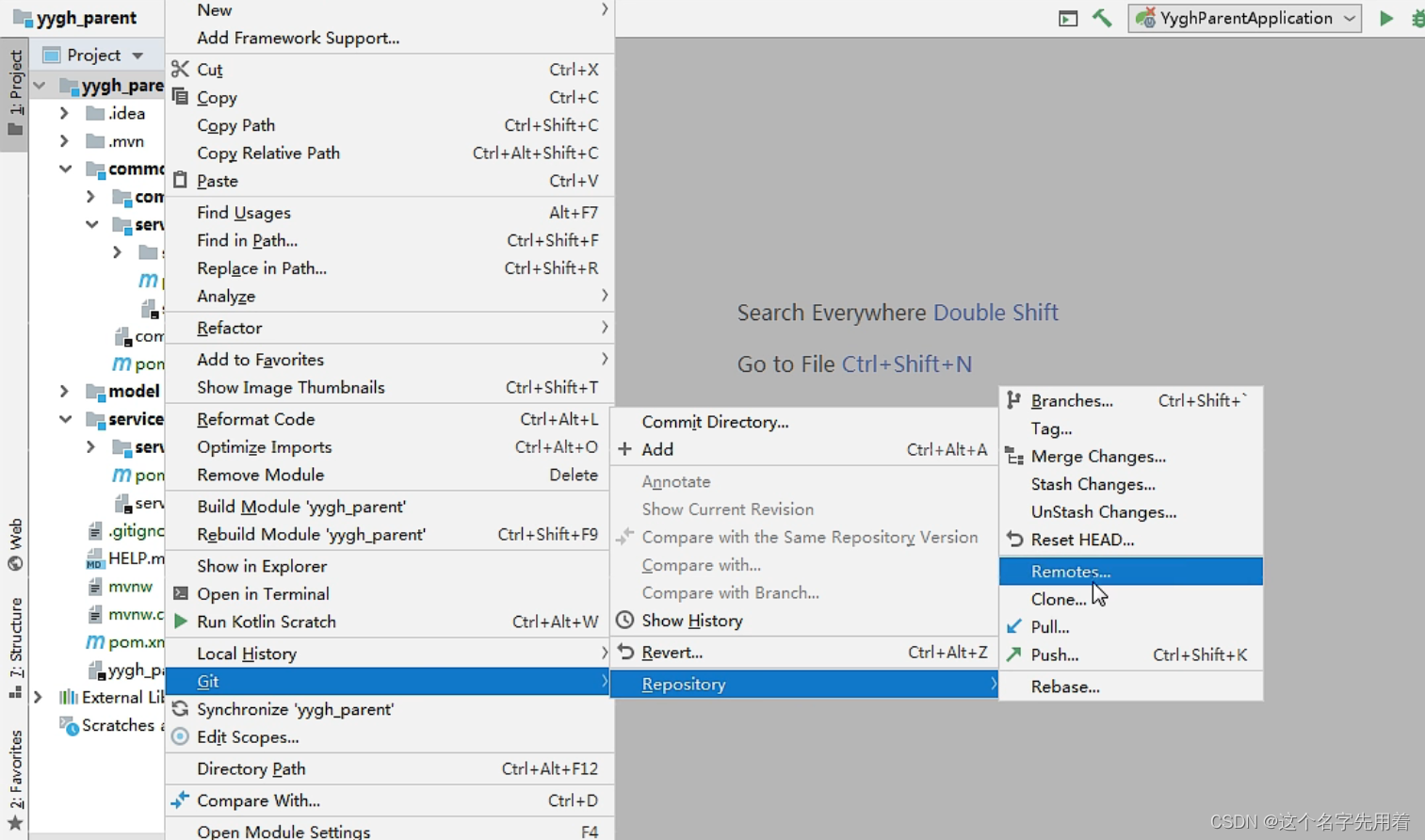
Task: Select Rebase... menu entry
Action: coord(1130,687)
